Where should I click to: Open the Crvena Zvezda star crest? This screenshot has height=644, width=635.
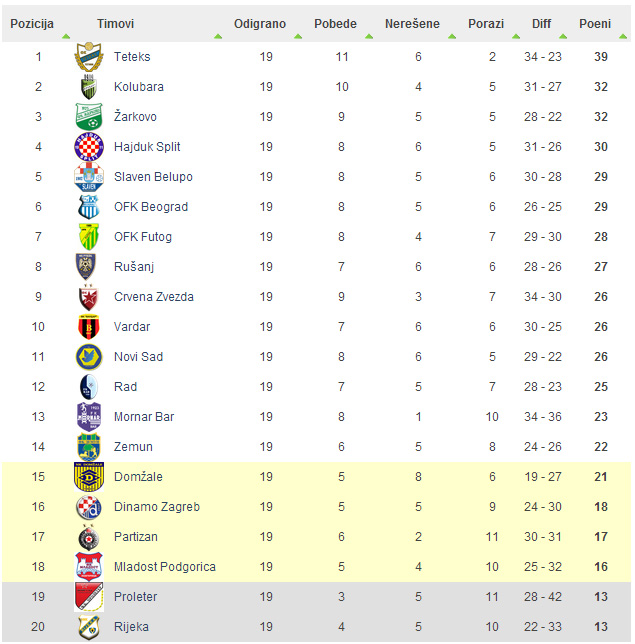(x=89, y=297)
